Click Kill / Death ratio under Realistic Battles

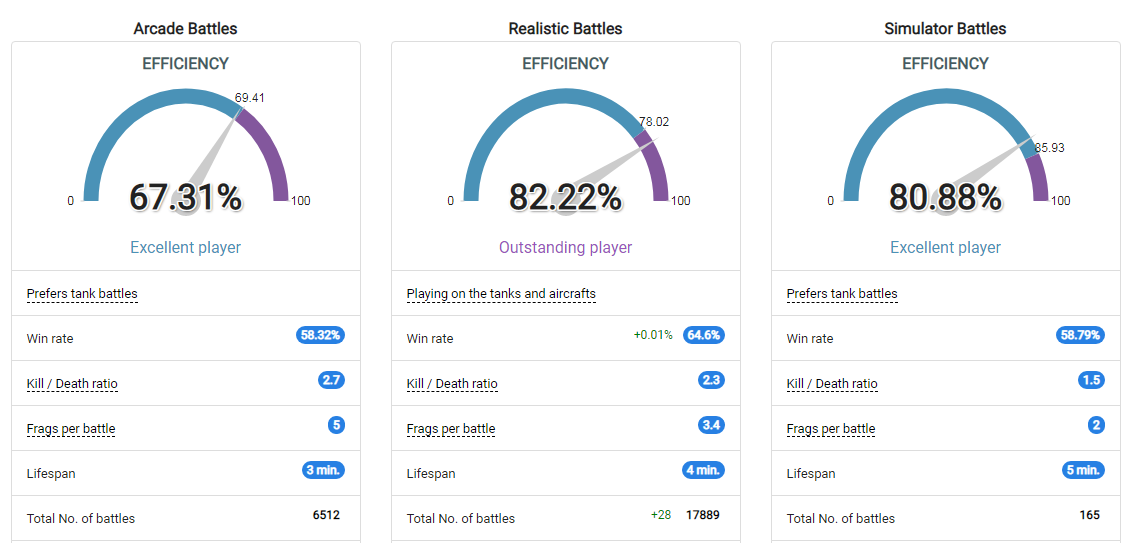pos(452,384)
